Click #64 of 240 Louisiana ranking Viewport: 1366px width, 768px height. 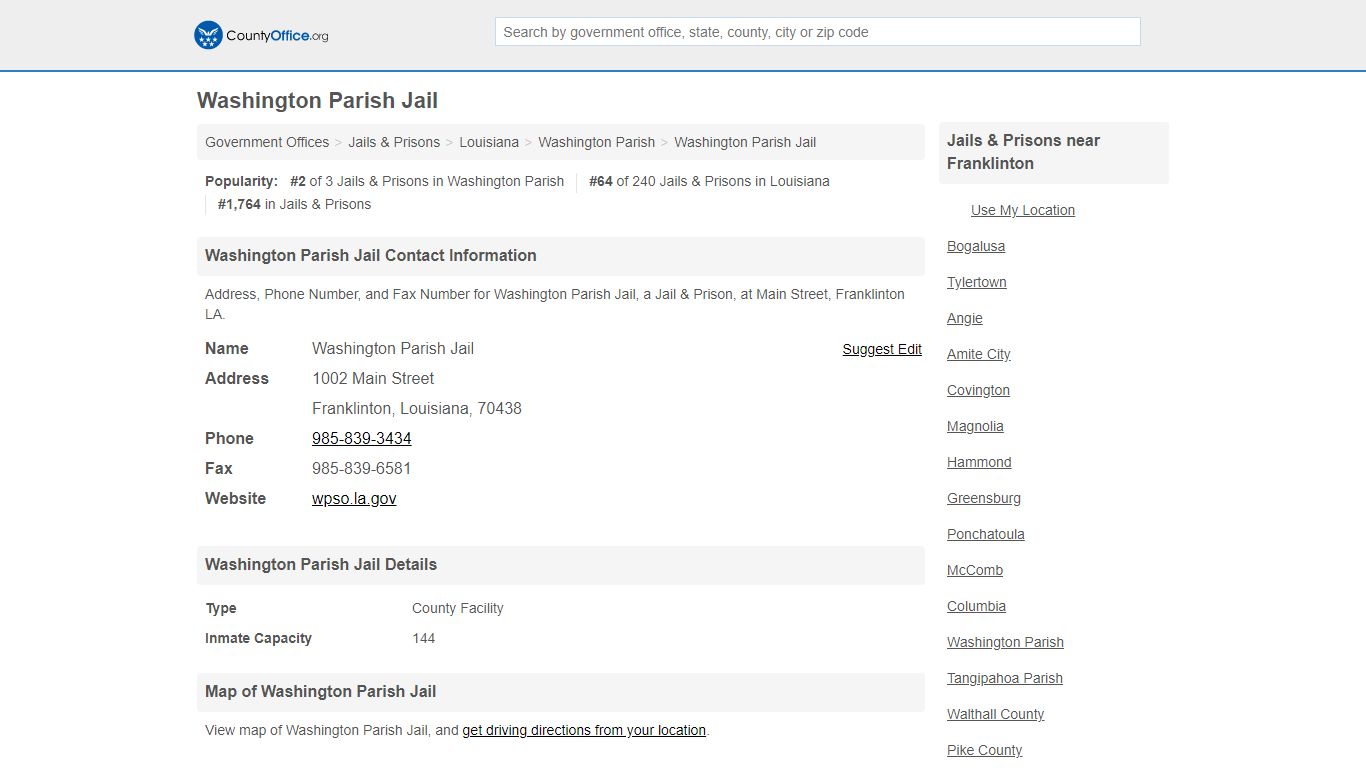coord(709,181)
